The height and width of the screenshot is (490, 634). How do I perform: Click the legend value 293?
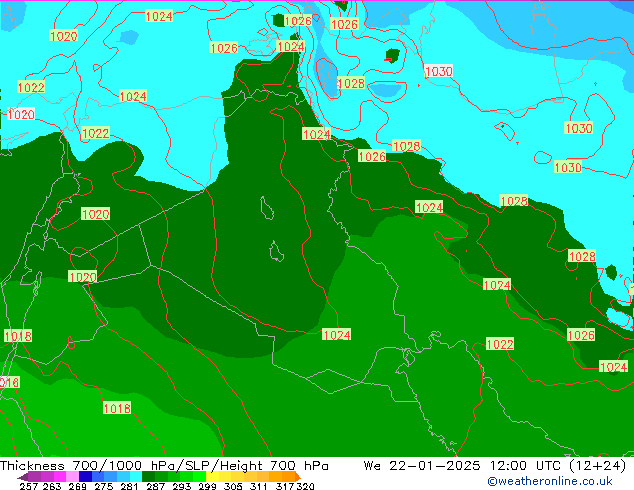pos(181,486)
